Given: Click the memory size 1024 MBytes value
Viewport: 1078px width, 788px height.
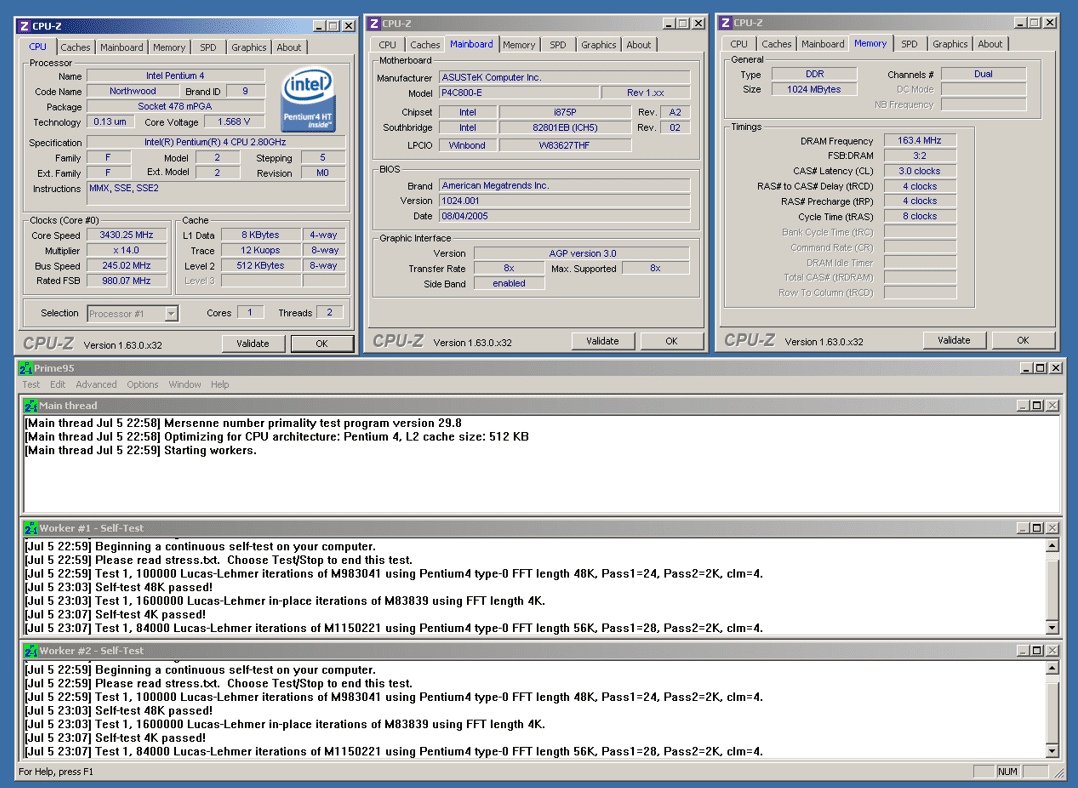Looking at the screenshot, I should point(814,89).
